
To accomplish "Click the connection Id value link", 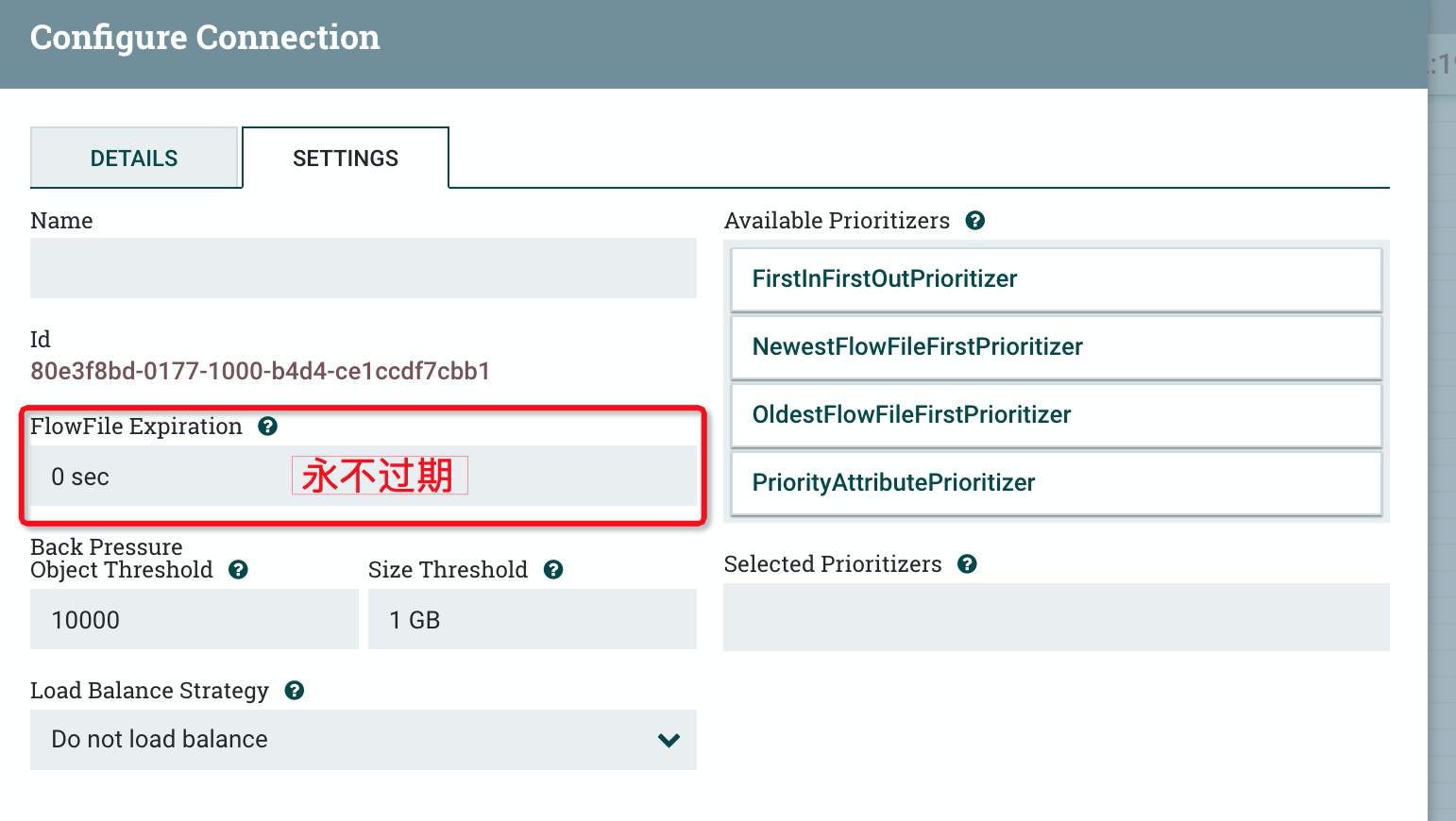I will point(260,371).
